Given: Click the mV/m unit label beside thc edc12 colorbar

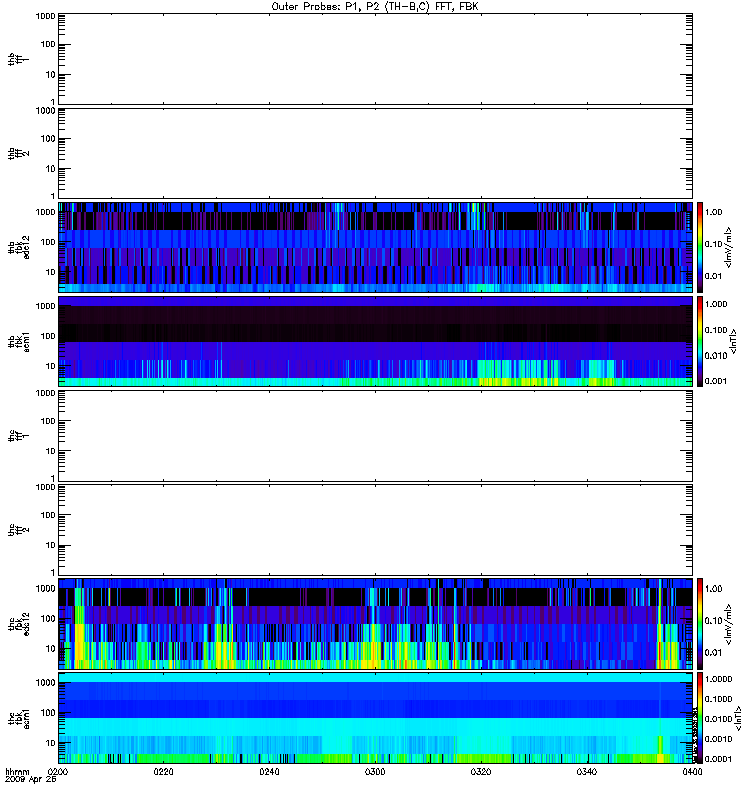Looking at the screenshot, I should [x=729, y=623].
